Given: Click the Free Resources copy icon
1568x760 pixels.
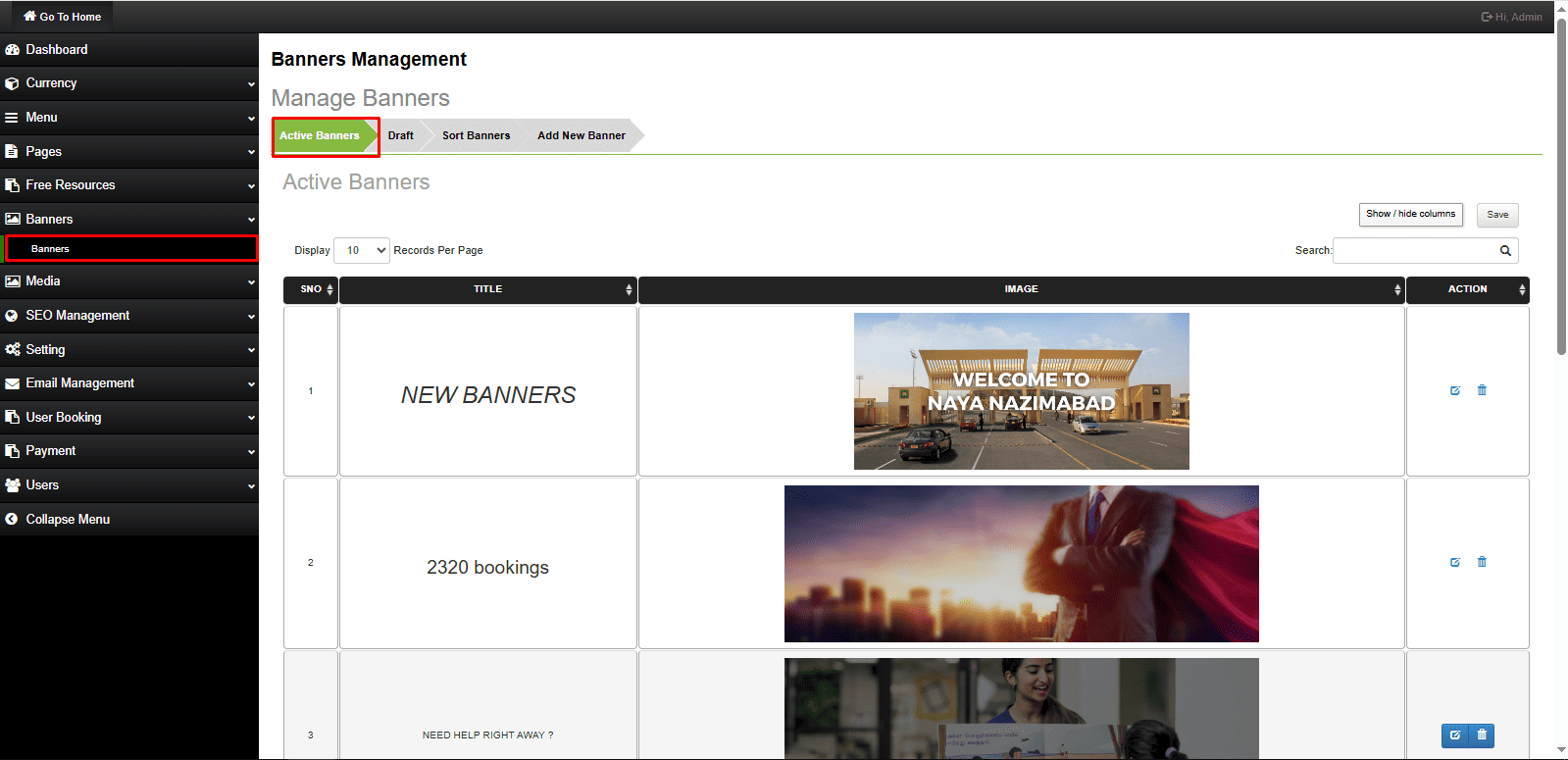Looking at the screenshot, I should click(12, 185).
